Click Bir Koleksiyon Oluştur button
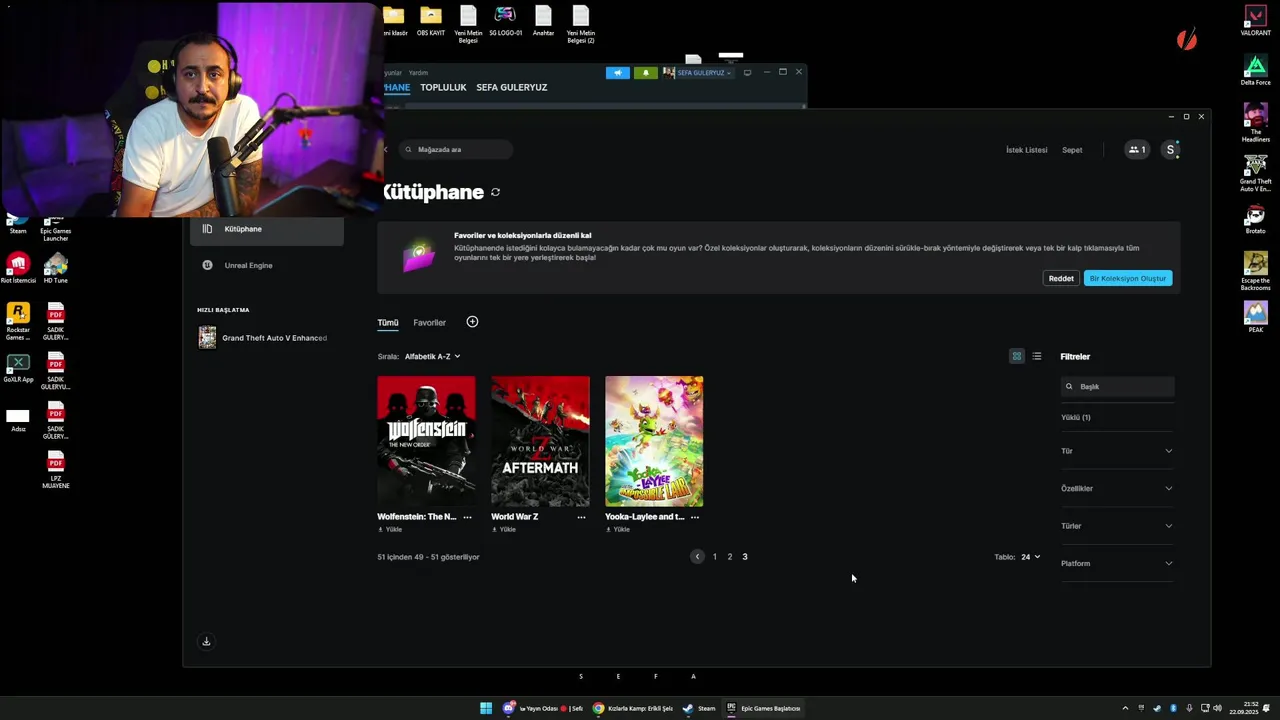1280x720 pixels. click(1128, 278)
